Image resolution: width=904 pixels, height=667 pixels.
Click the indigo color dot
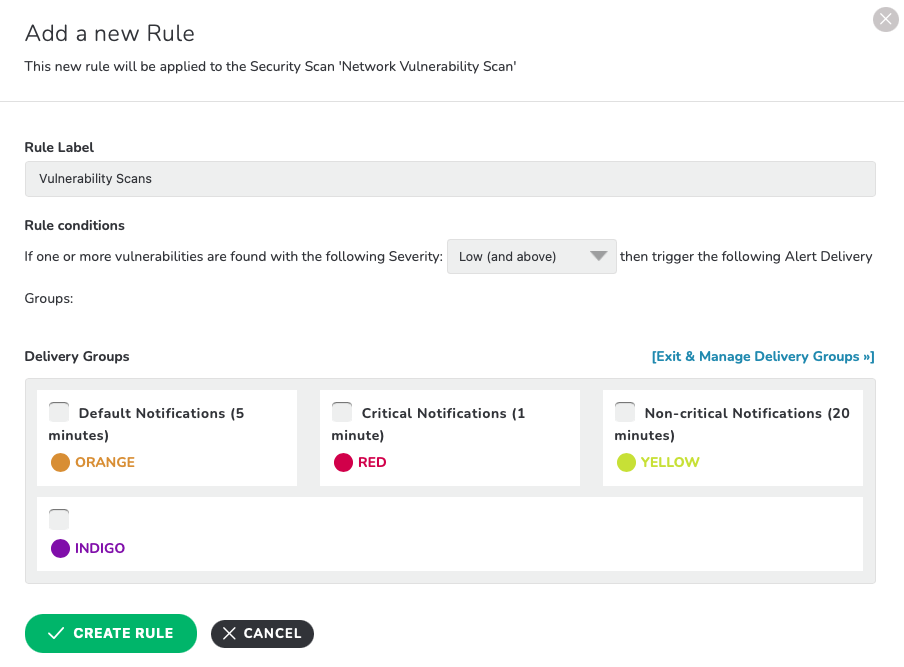[60, 548]
